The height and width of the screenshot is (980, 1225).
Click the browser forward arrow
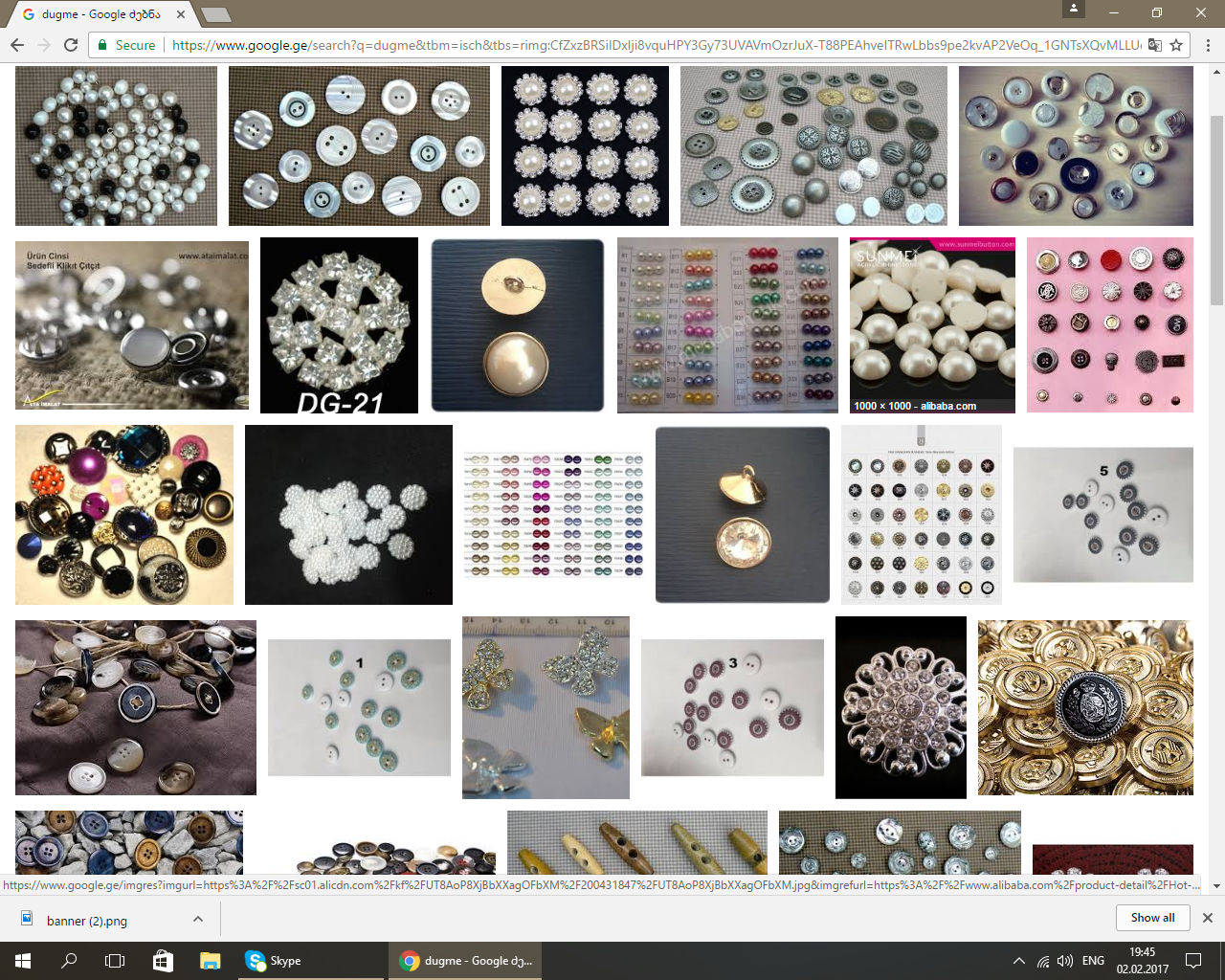pos(44,45)
